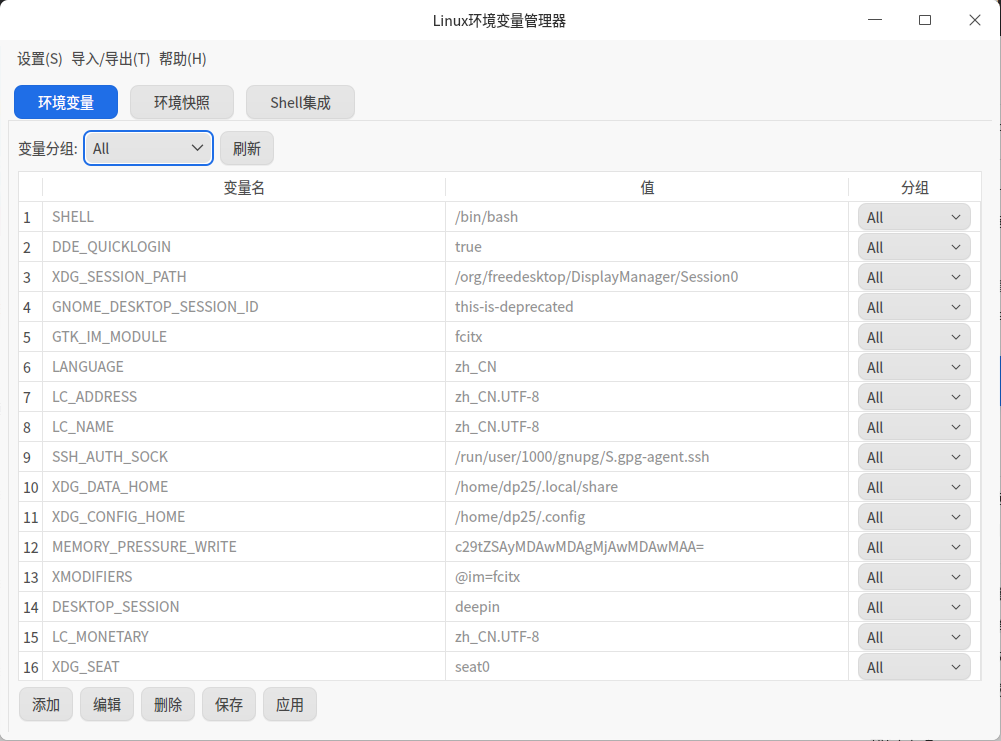Select the SHELL variable name cell

point(244,217)
